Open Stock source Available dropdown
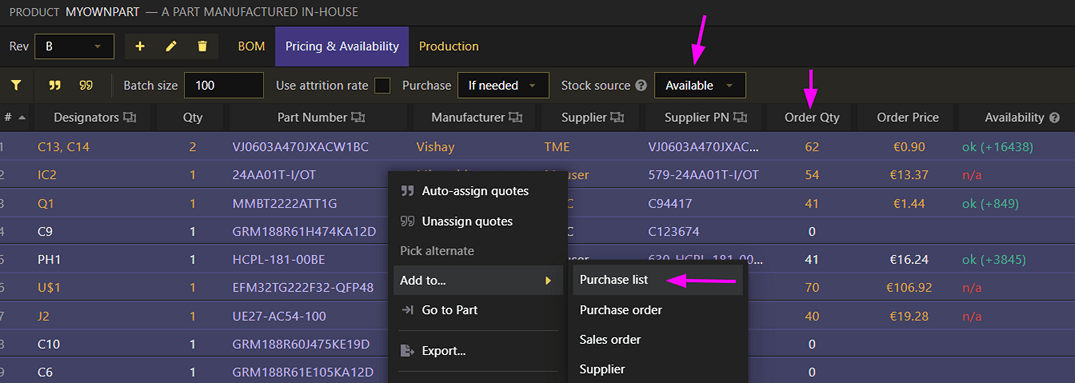The width and height of the screenshot is (1075, 383). (x=700, y=86)
